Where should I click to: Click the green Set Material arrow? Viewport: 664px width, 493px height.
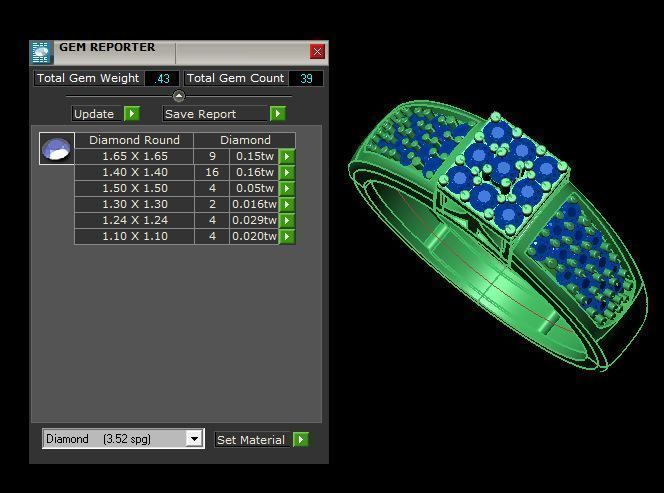[301, 439]
